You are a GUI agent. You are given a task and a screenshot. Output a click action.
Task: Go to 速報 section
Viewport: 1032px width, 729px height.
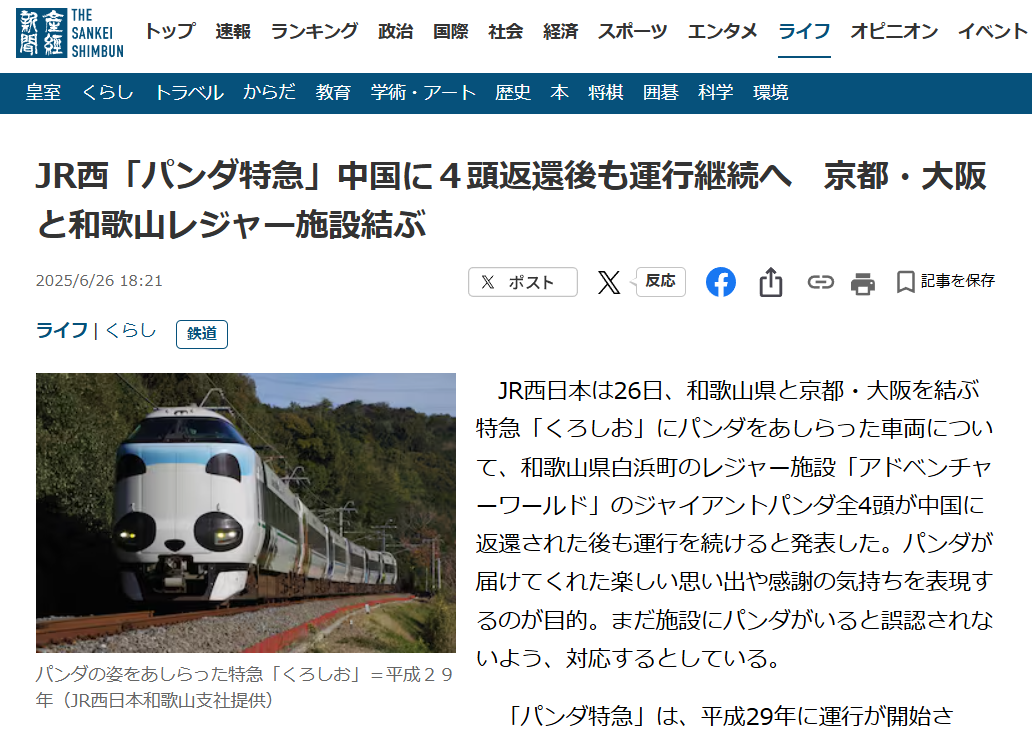click(233, 31)
